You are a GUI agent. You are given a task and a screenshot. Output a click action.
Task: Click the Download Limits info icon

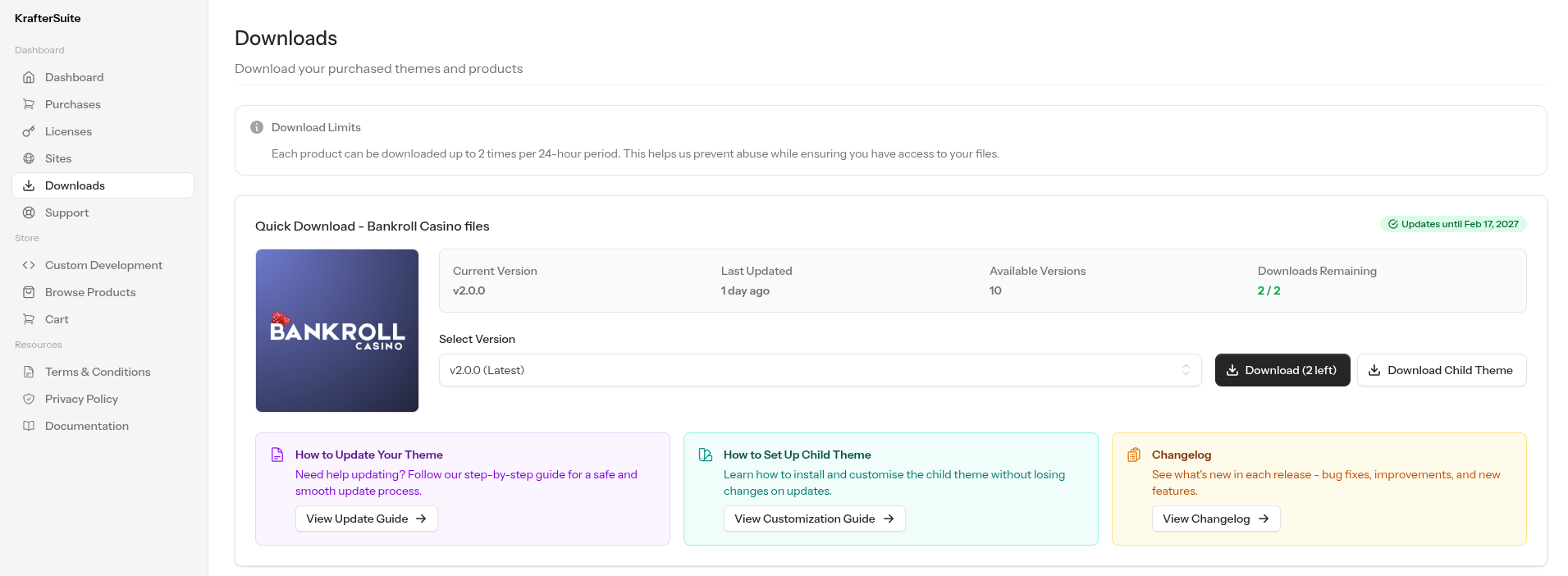tap(257, 127)
